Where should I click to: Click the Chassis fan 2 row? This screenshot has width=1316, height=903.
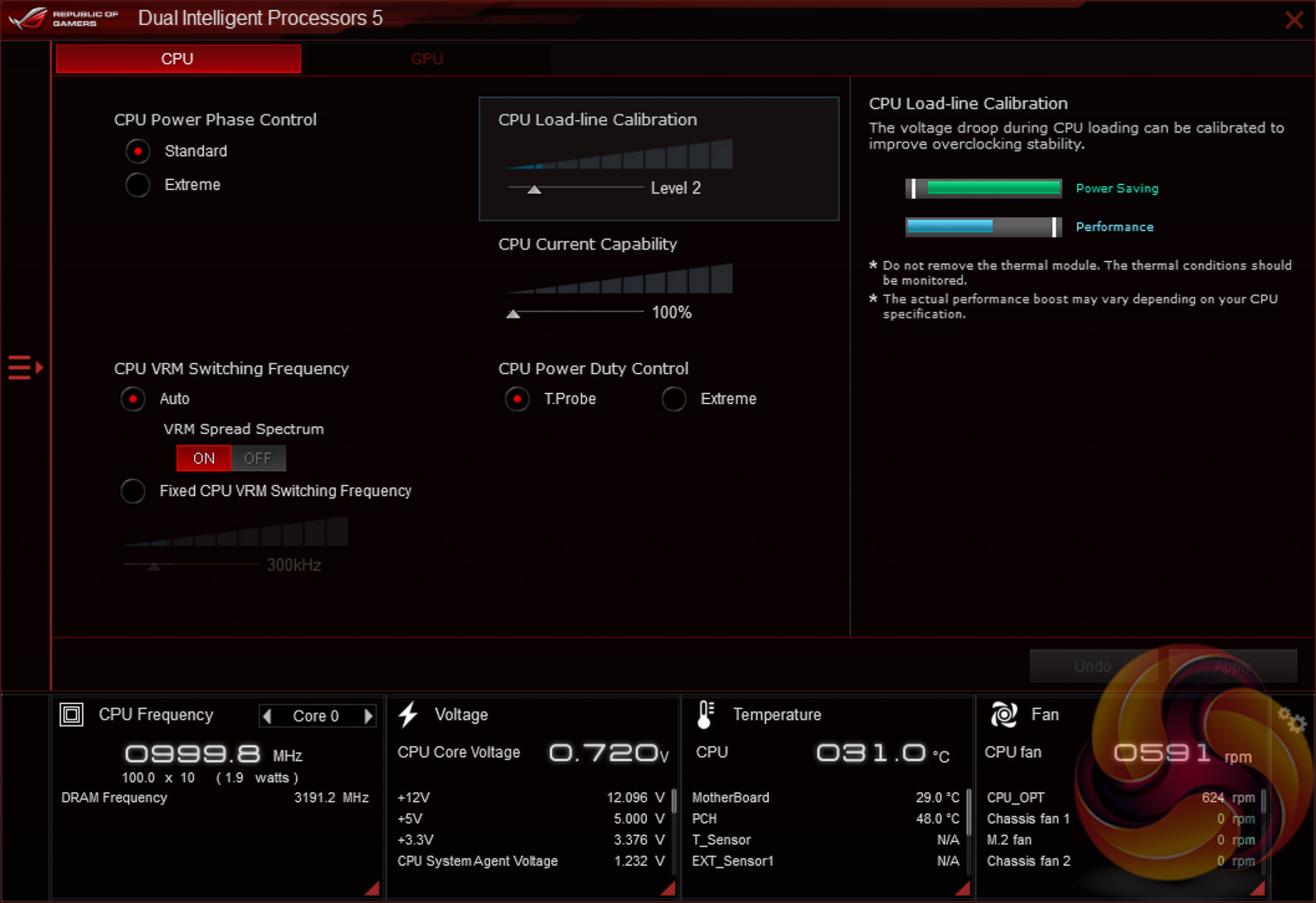[x=1121, y=862]
